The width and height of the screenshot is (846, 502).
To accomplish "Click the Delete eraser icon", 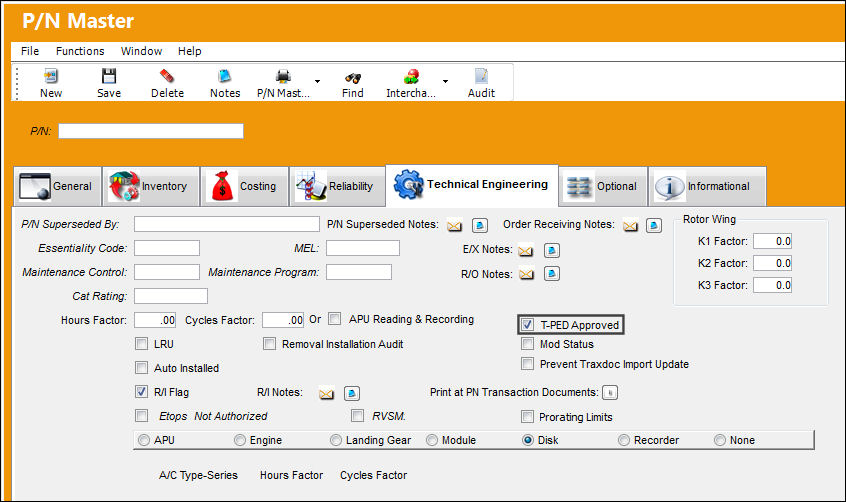I will 167,76.
